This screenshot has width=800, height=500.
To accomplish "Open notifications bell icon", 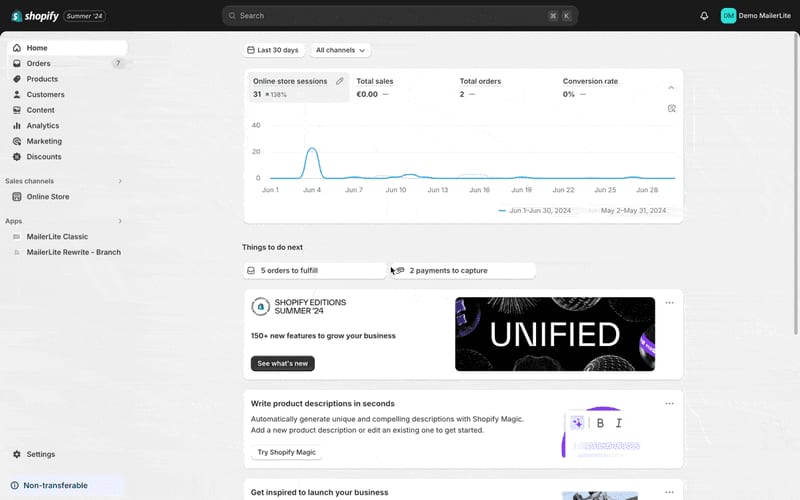I will [x=704, y=16].
